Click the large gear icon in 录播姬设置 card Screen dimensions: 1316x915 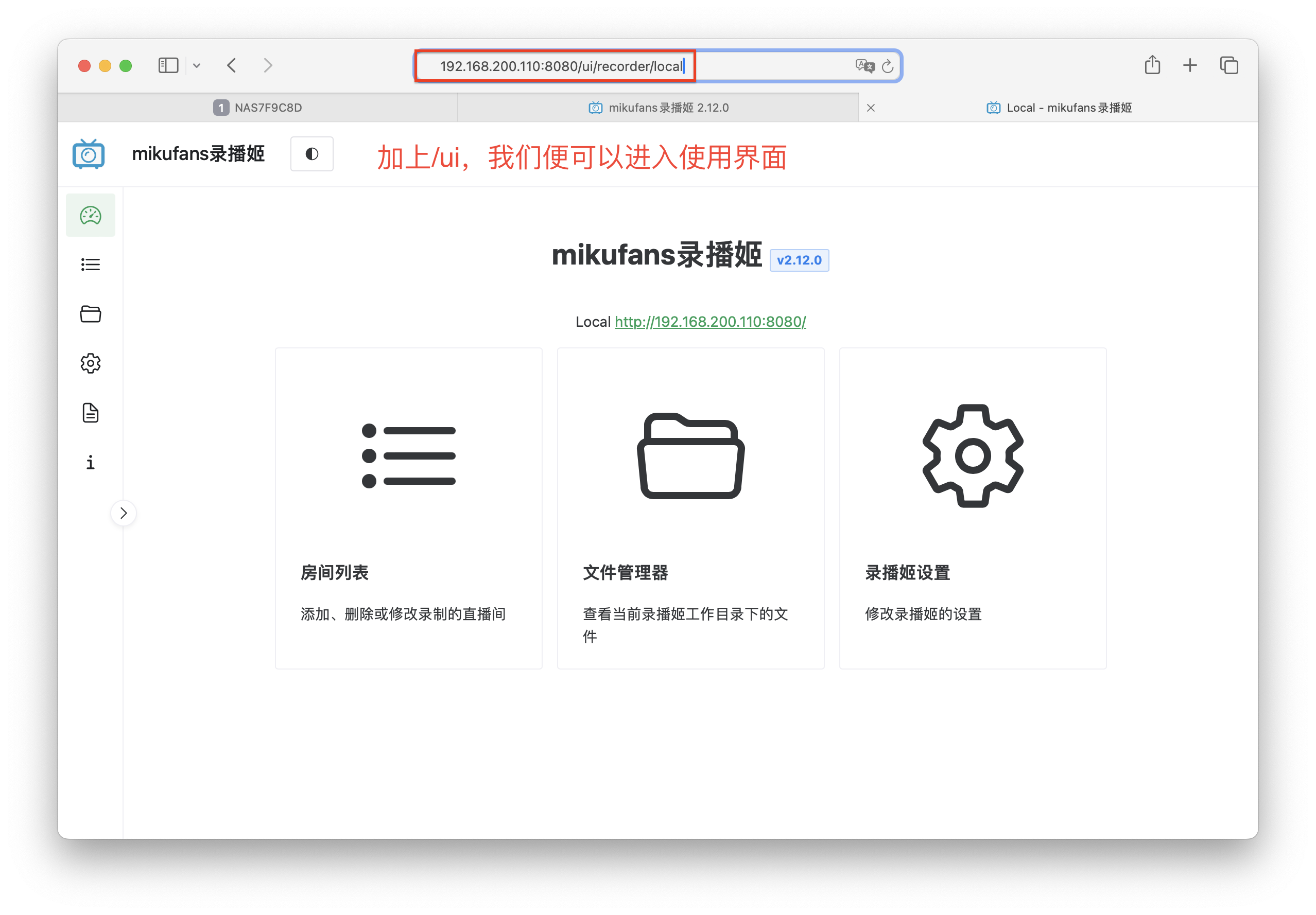pos(973,456)
